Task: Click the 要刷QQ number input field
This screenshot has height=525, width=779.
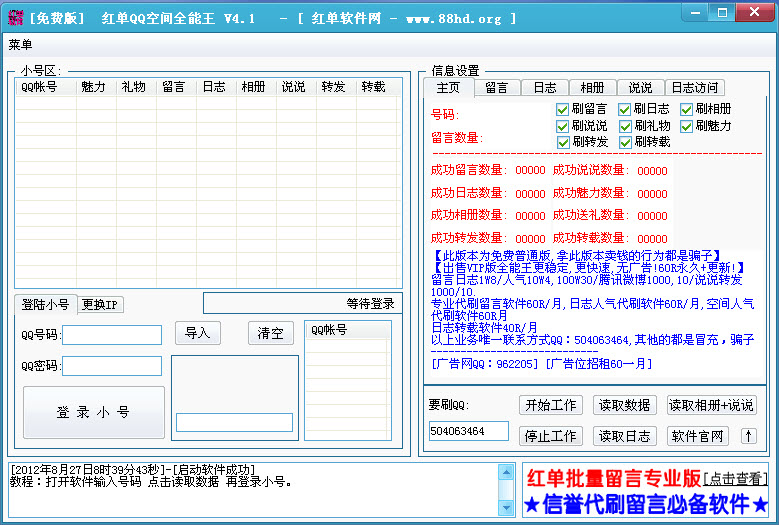Action: coord(468,431)
